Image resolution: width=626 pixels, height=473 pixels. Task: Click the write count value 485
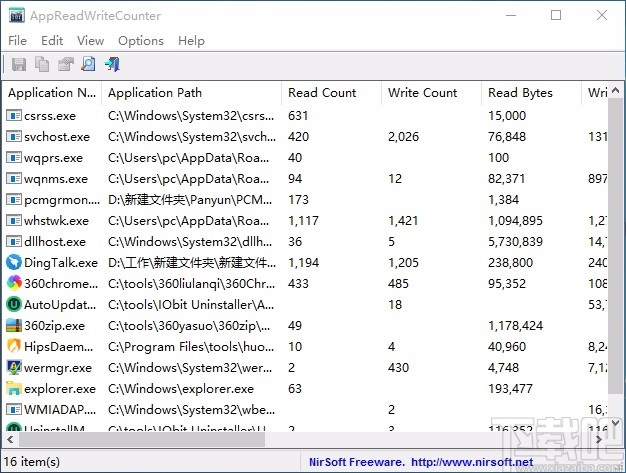click(398, 283)
